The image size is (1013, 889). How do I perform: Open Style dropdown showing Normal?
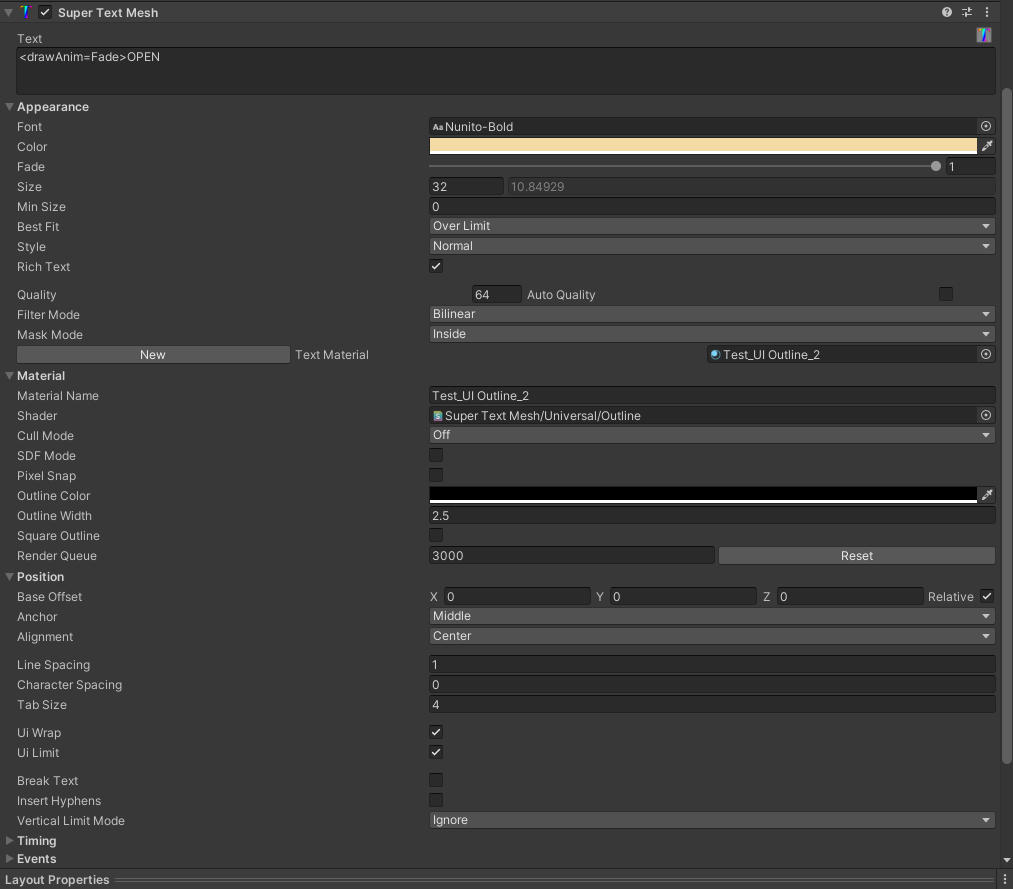(x=712, y=246)
